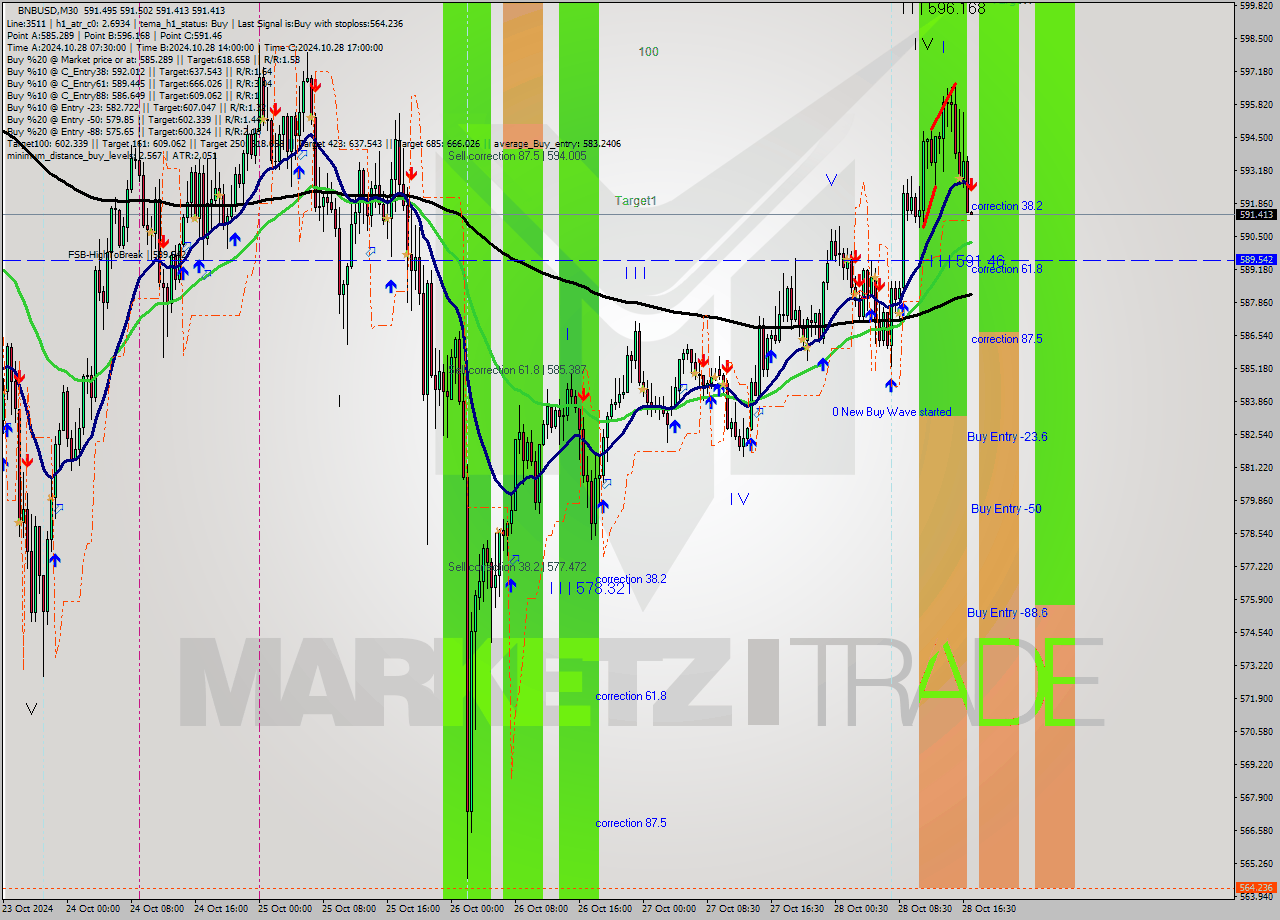The image size is (1280, 920).
Task: Click the blue 589.542 price level box
Action: coord(1257,259)
